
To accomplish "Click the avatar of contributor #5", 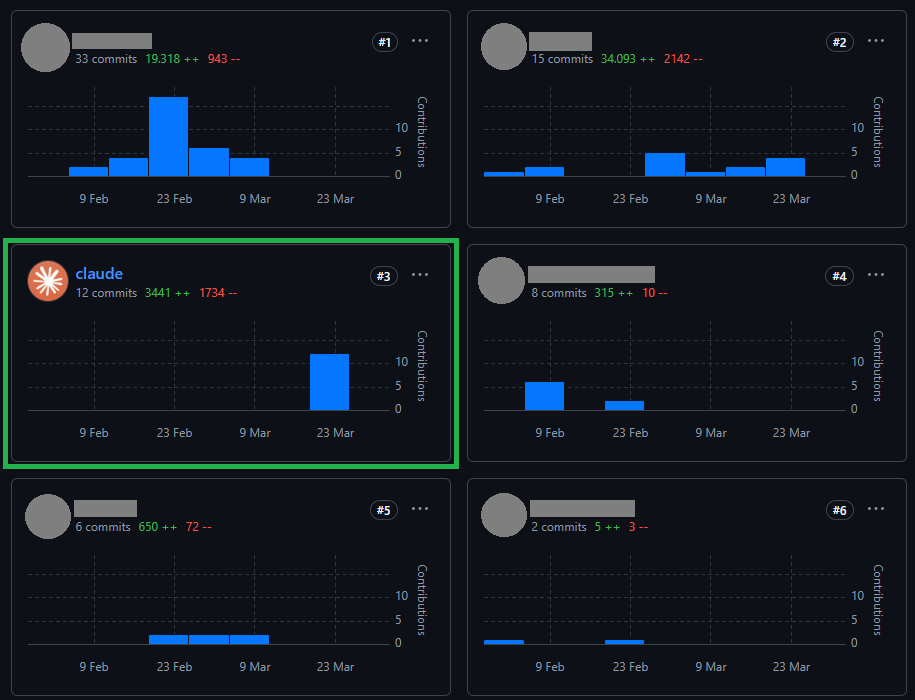I will pyautogui.click(x=48, y=516).
